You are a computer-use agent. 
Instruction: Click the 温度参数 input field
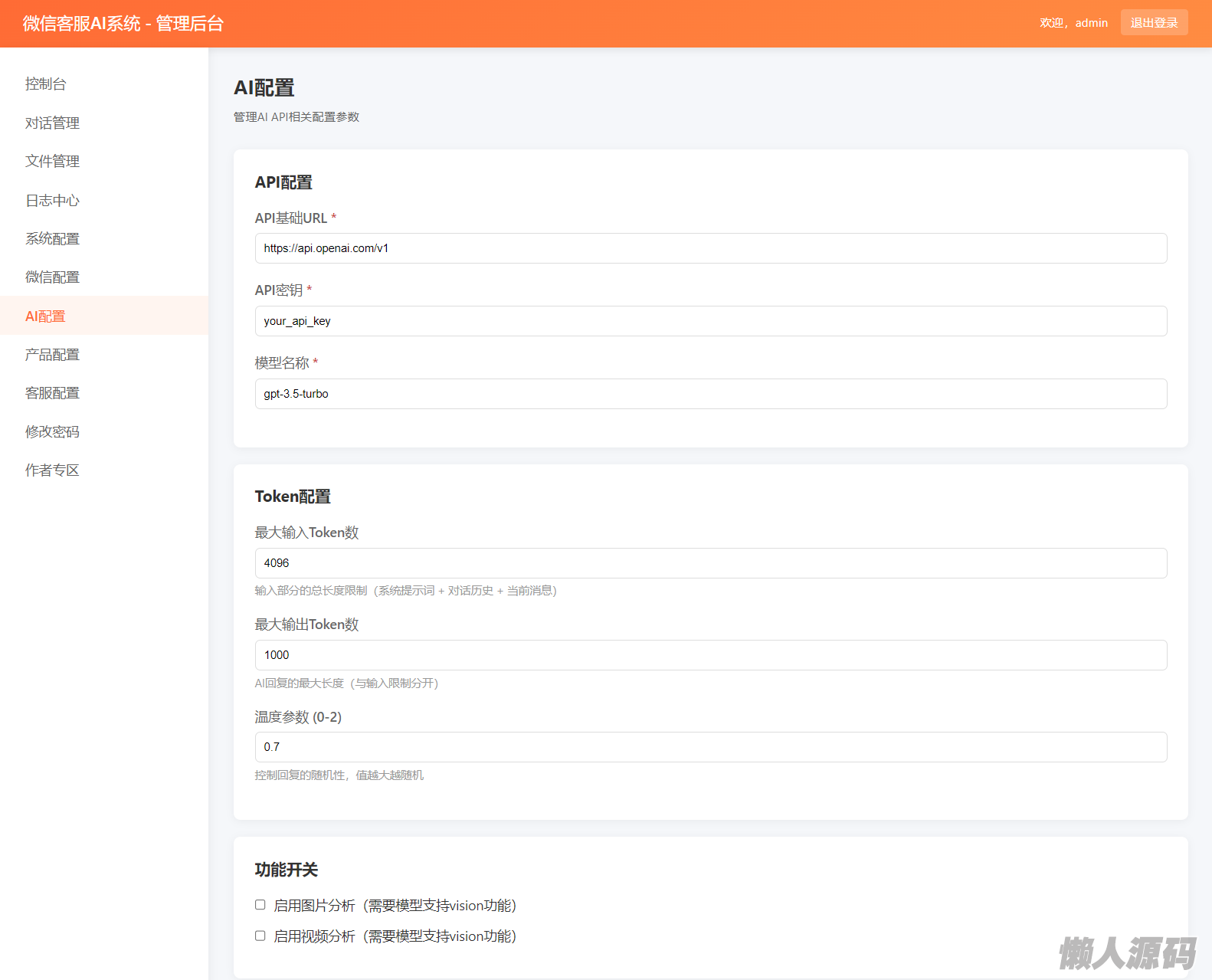(x=710, y=747)
